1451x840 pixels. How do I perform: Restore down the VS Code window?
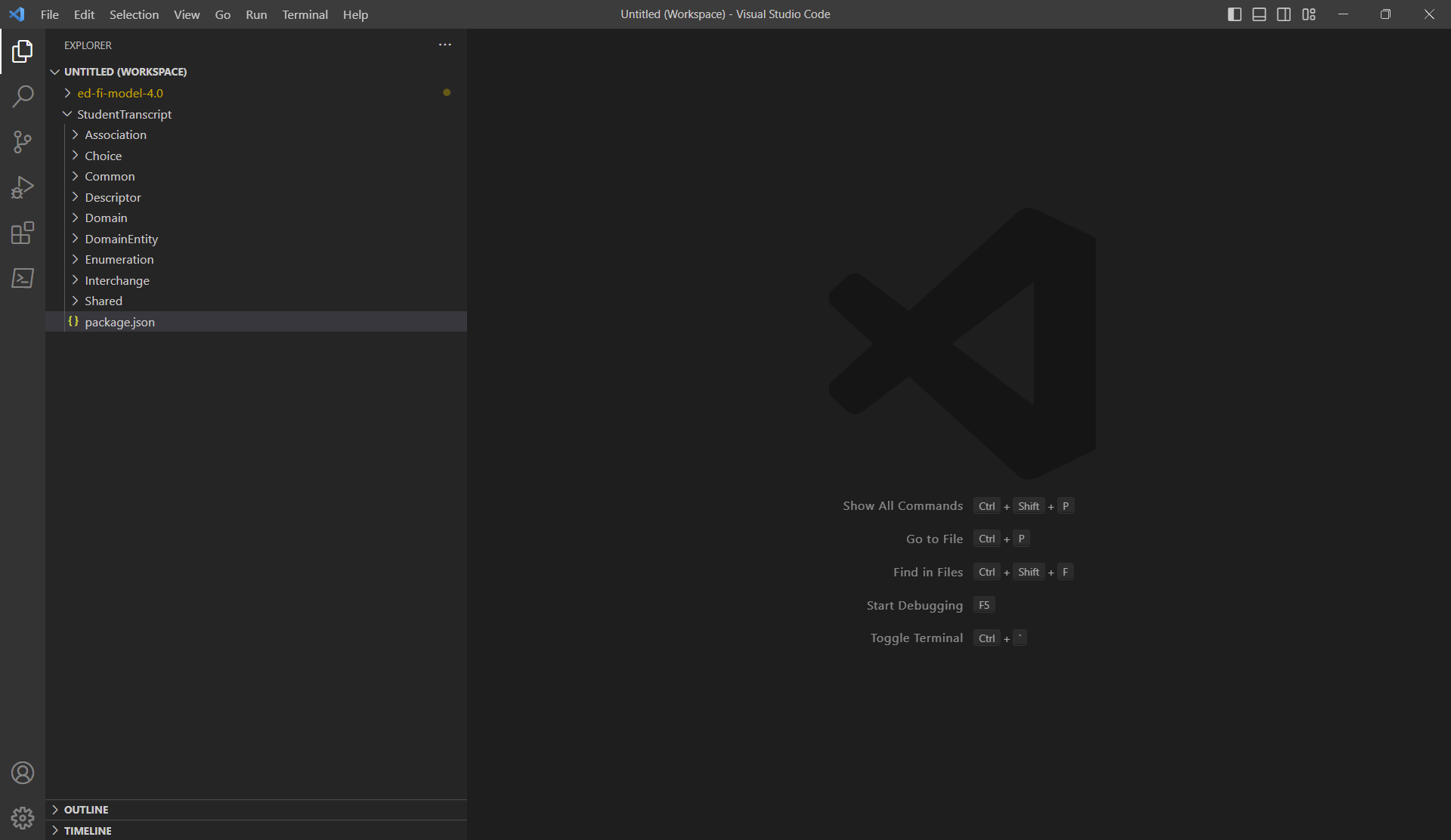[1385, 14]
